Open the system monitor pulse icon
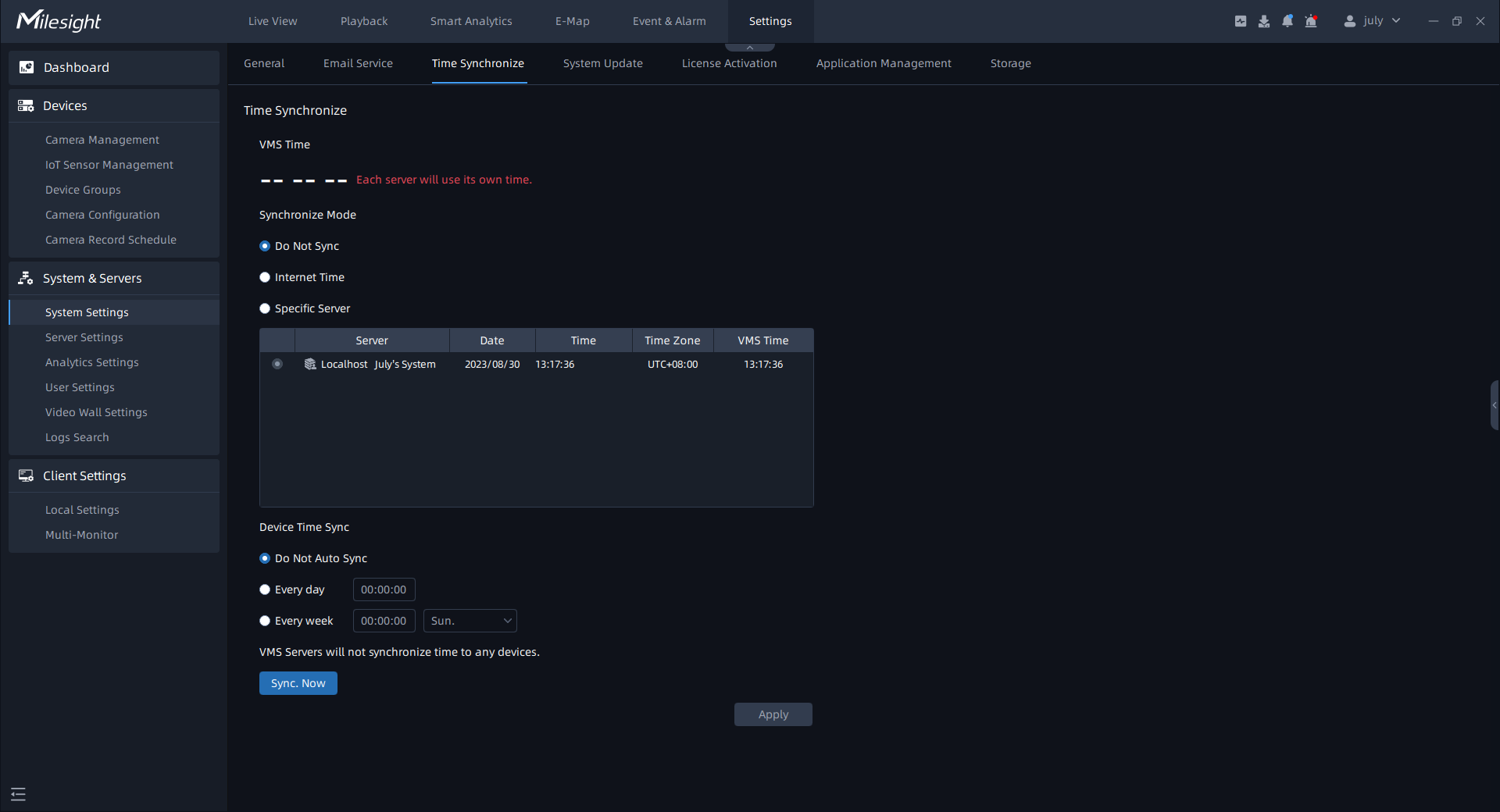Image resolution: width=1500 pixels, height=812 pixels. point(1241,21)
